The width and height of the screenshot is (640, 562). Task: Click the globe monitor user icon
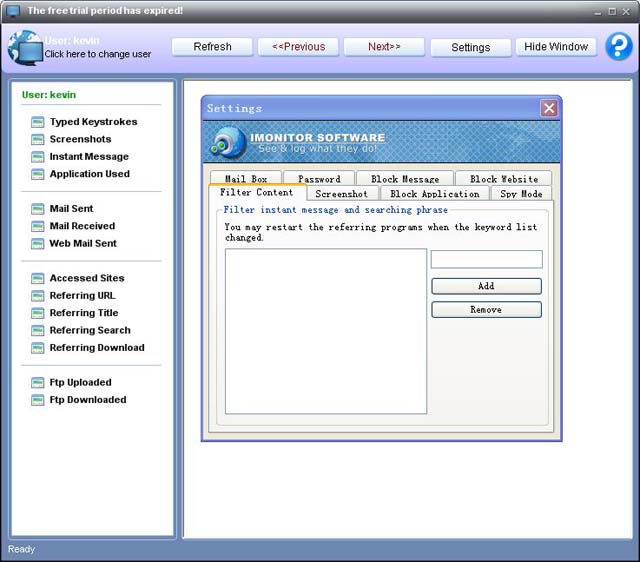click(25, 48)
